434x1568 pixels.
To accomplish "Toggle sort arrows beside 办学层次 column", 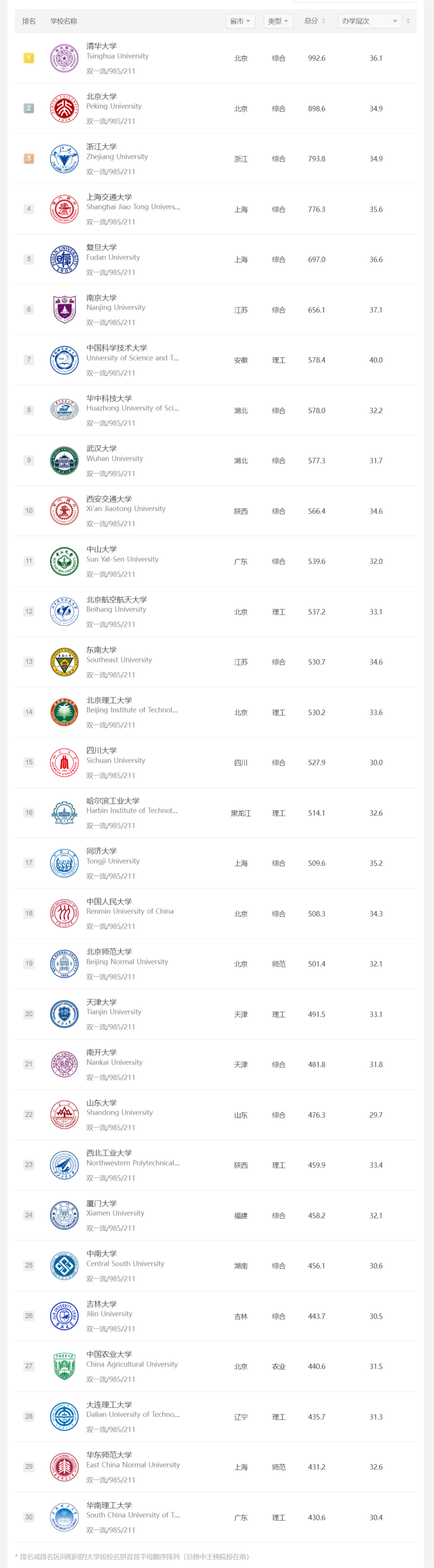I will 408,21.
